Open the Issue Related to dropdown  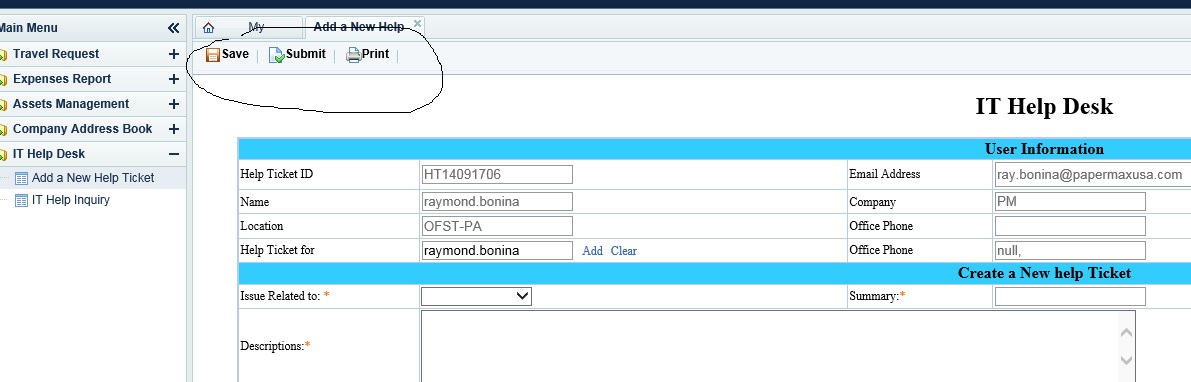pos(476,296)
